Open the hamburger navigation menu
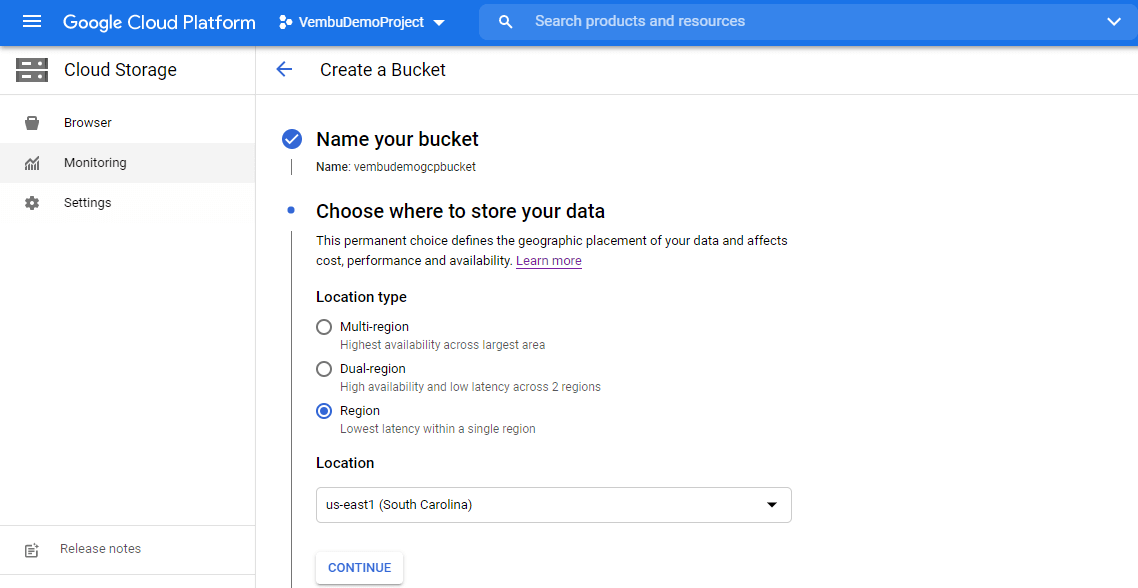Image resolution: width=1138 pixels, height=588 pixels. click(32, 22)
